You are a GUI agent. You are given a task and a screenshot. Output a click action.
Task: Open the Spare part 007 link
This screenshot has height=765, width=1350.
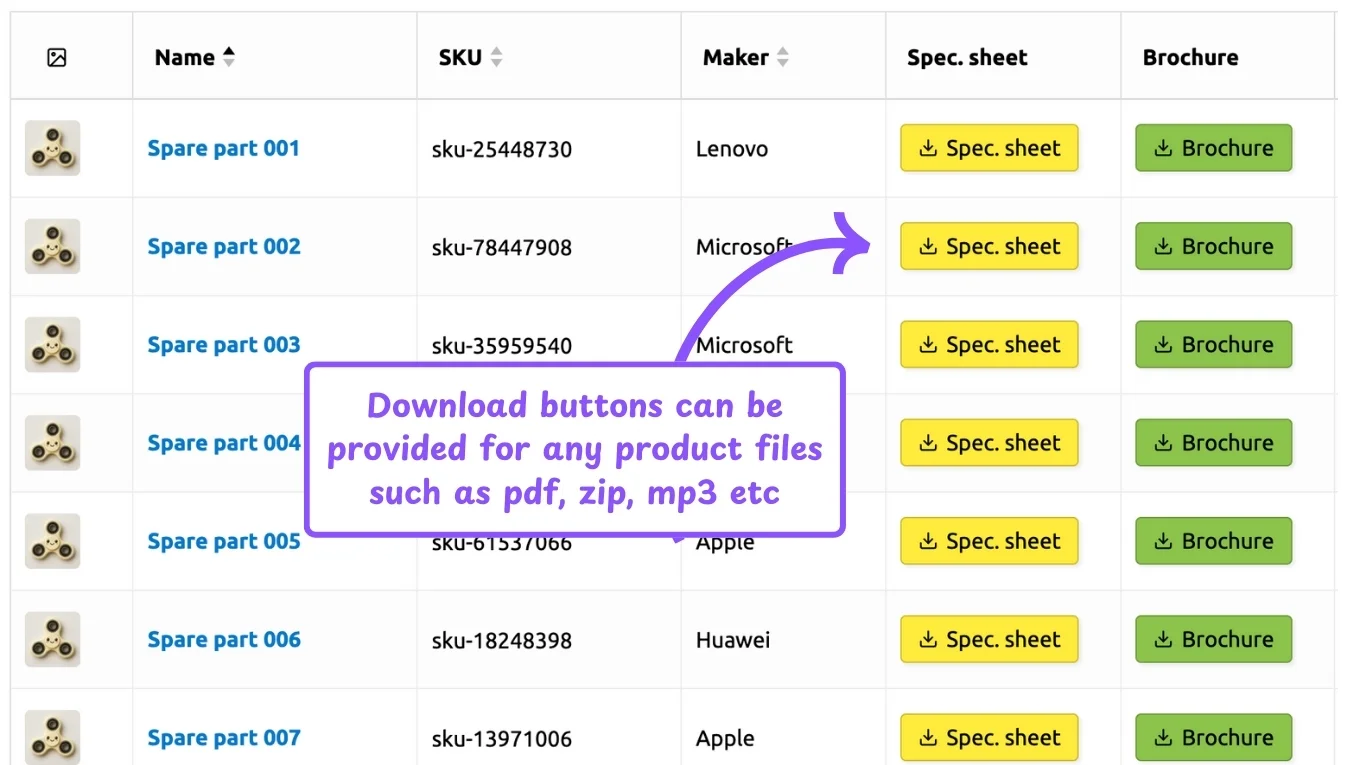[224, 737]
